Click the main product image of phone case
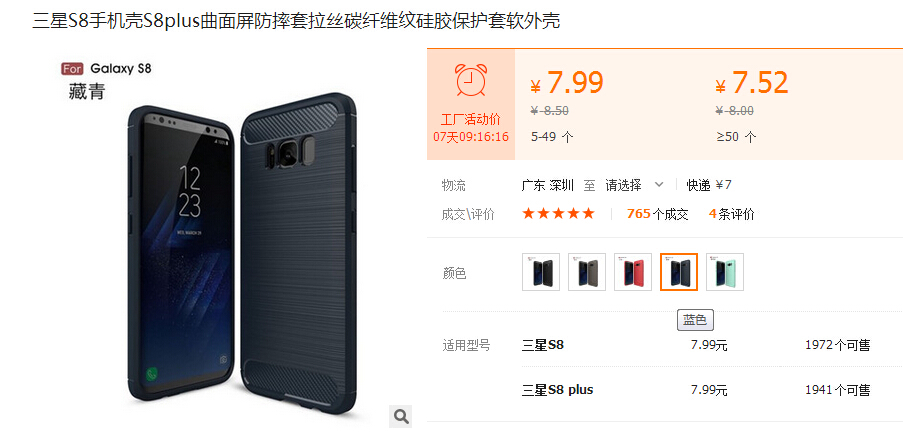 click(241, 254)
